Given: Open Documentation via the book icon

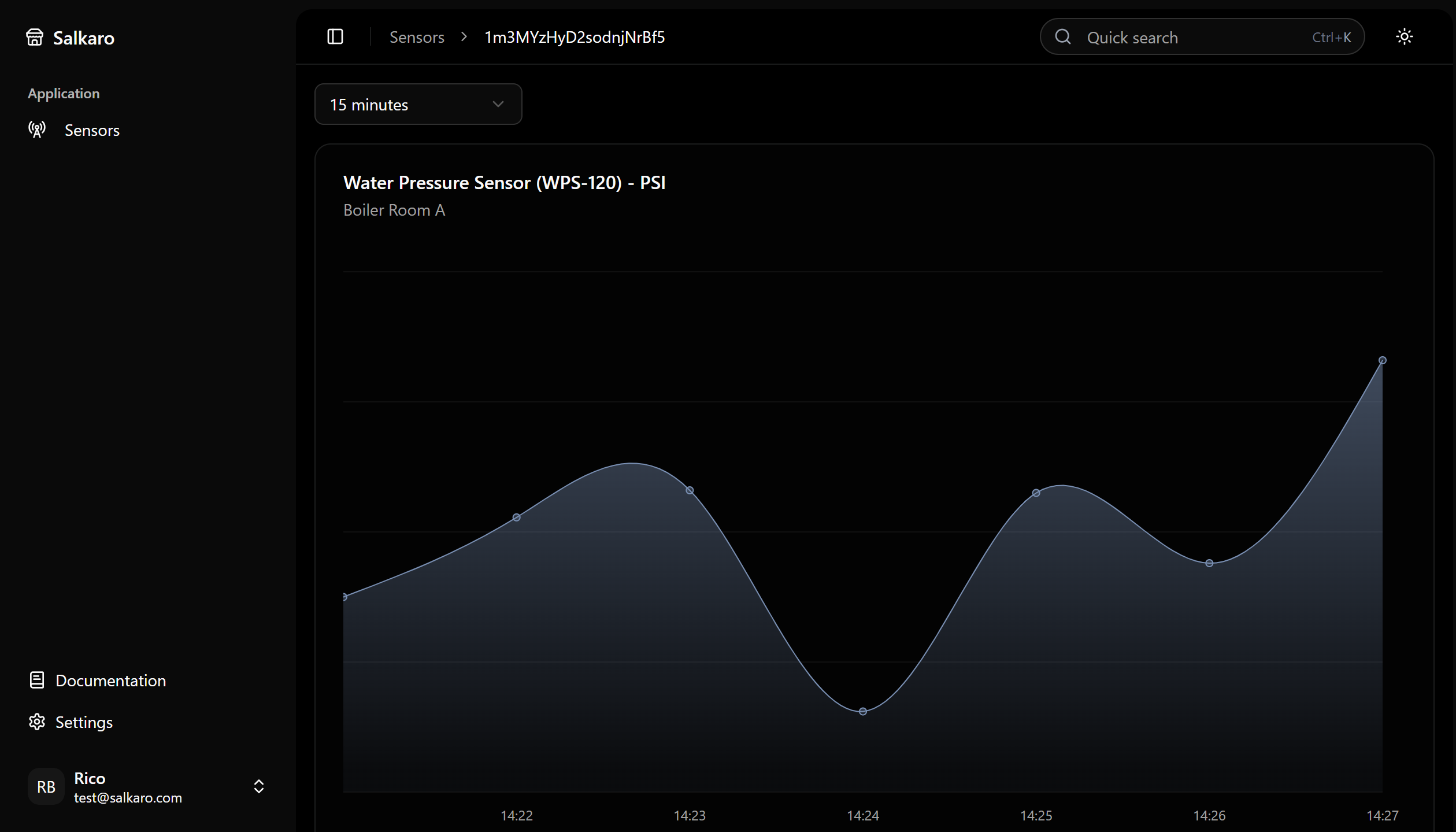Looking at the screenshot, I should [37, 680].
